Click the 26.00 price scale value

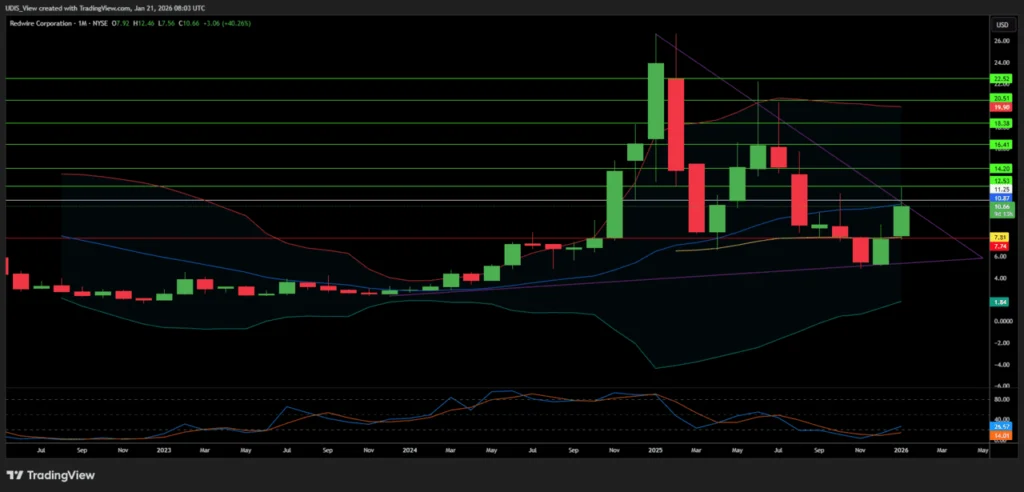[1001, 41]
